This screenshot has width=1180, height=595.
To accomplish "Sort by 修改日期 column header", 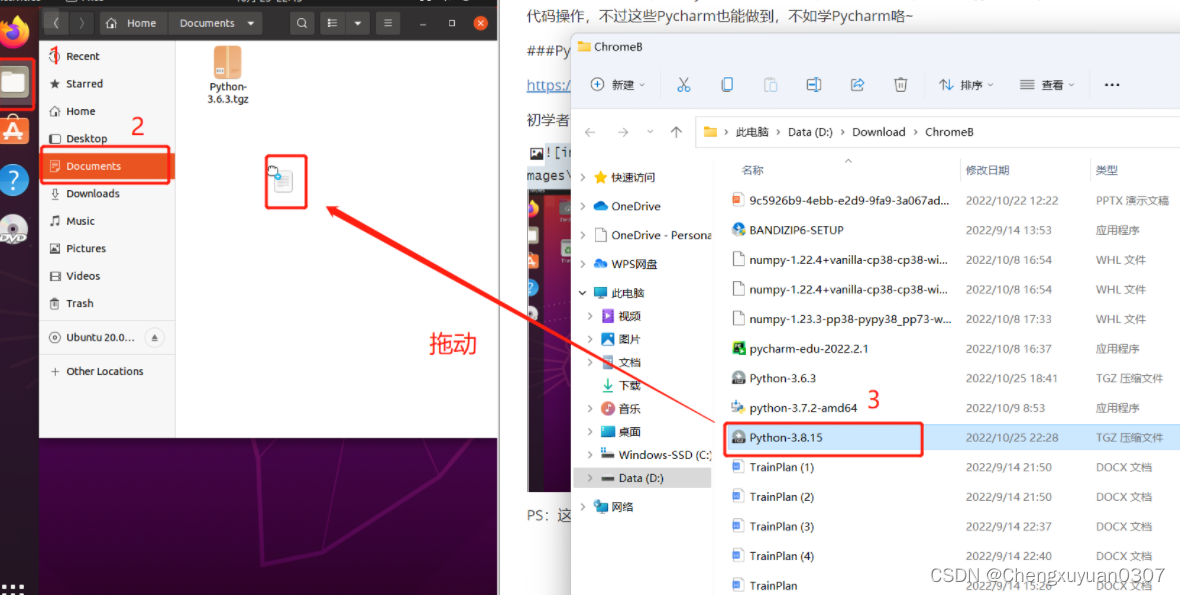I will [987, 171].
